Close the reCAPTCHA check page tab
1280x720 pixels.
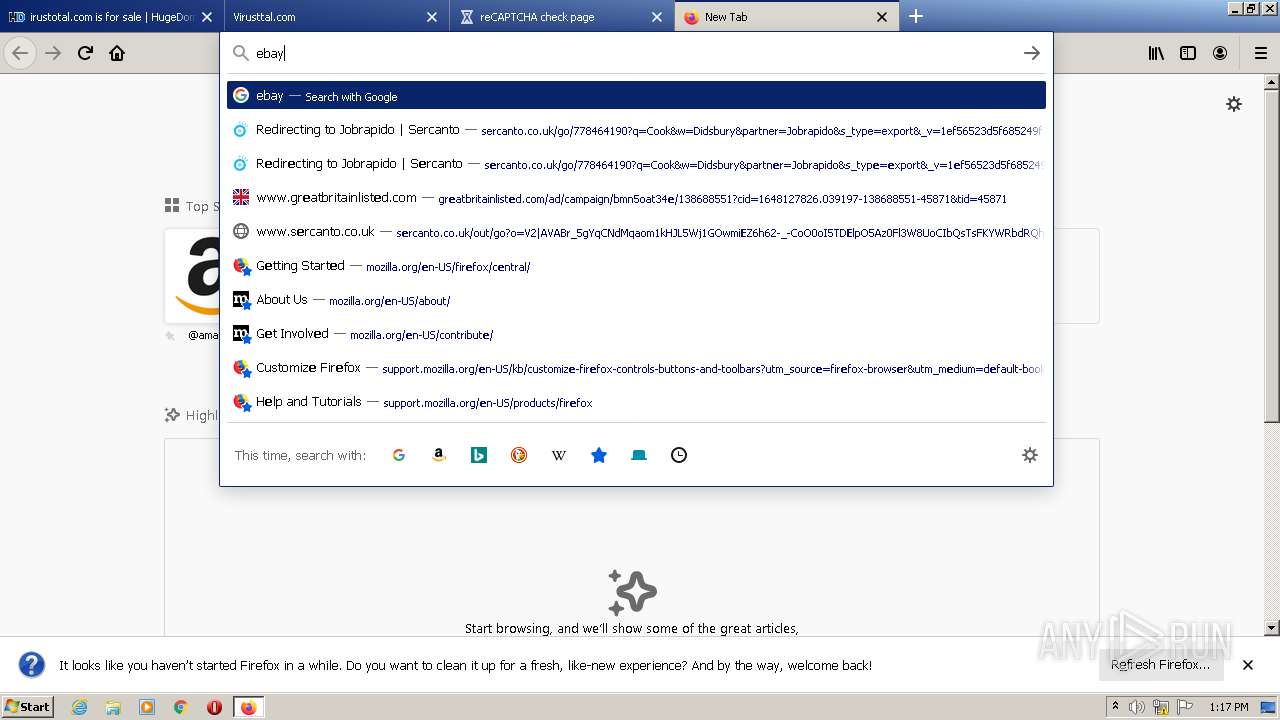click(656, 17)
